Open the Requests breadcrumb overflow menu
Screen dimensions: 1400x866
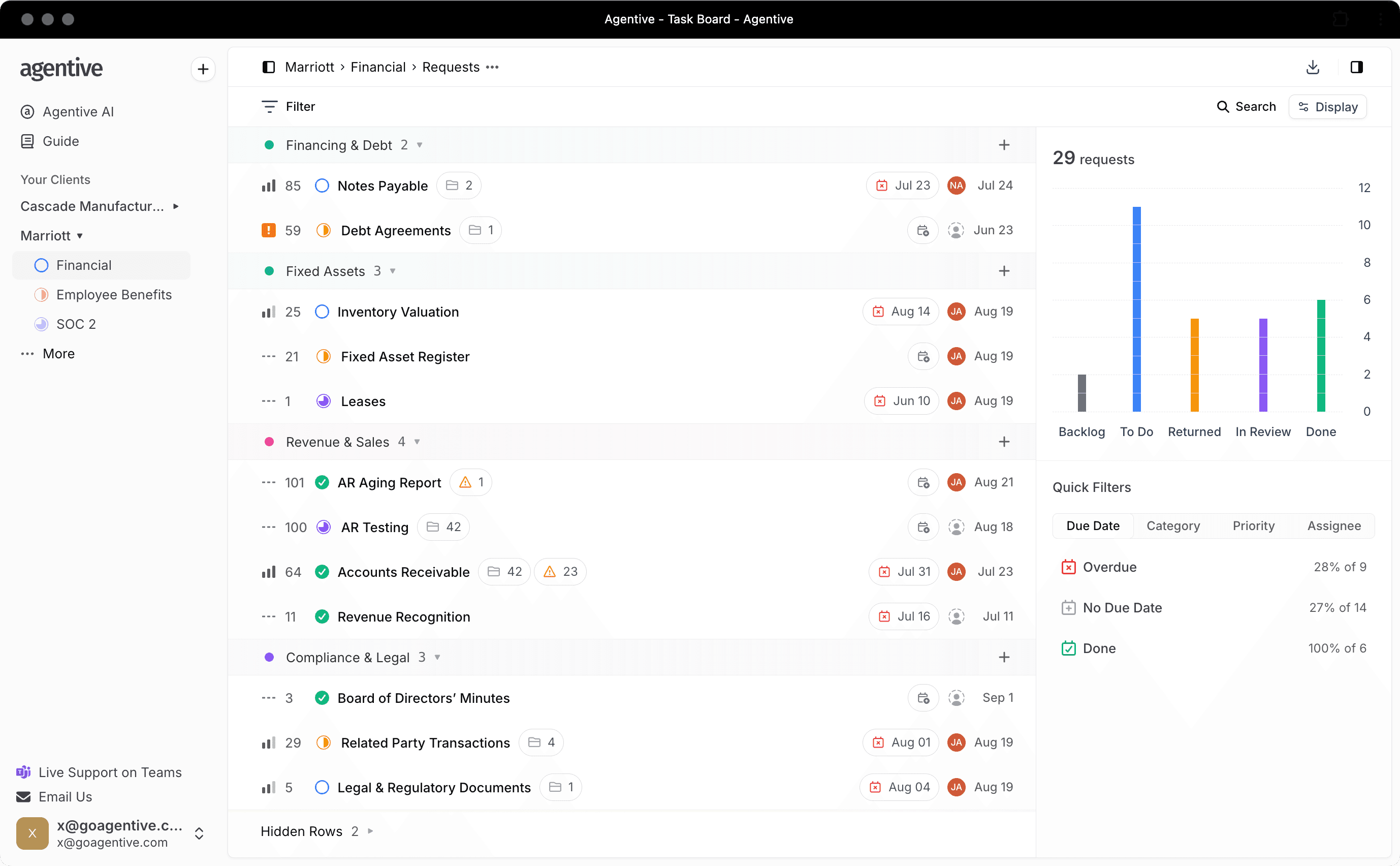492,67
